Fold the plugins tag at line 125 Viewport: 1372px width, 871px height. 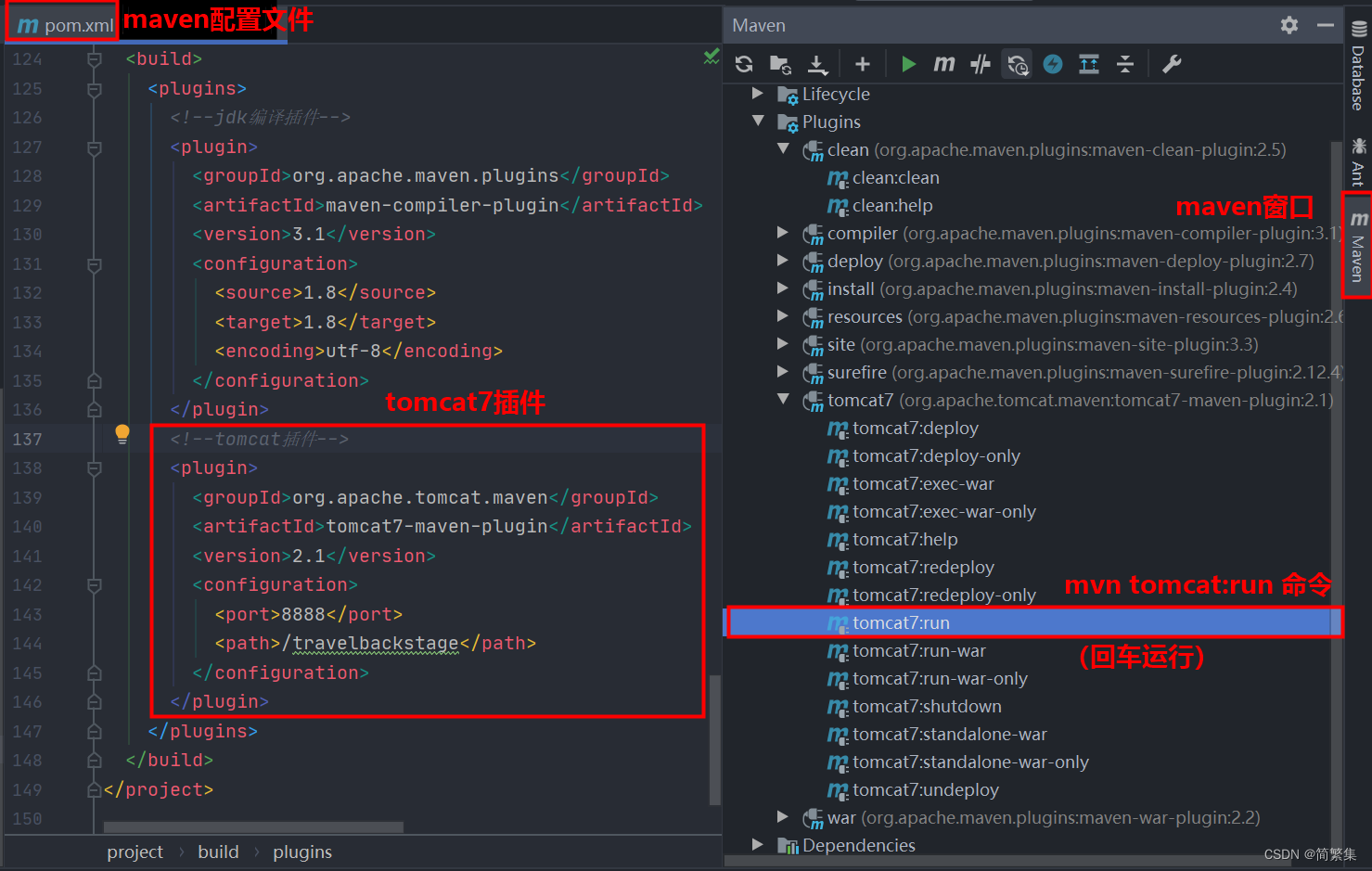point(94,89)
